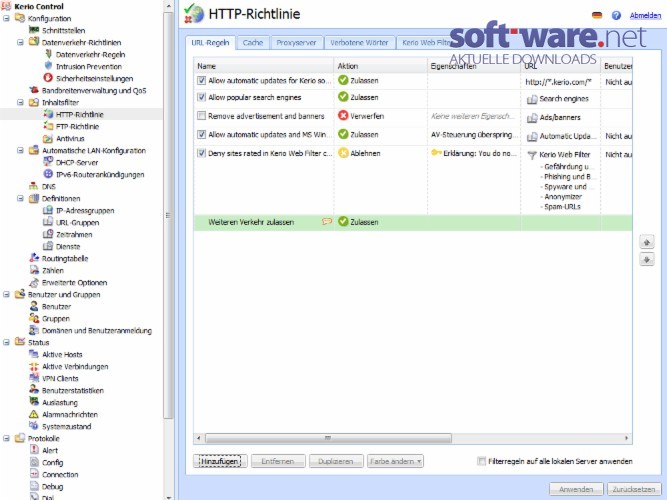This screenshot has width=667, height=500.
Task: Click Name column header
Action: (264, 66)
